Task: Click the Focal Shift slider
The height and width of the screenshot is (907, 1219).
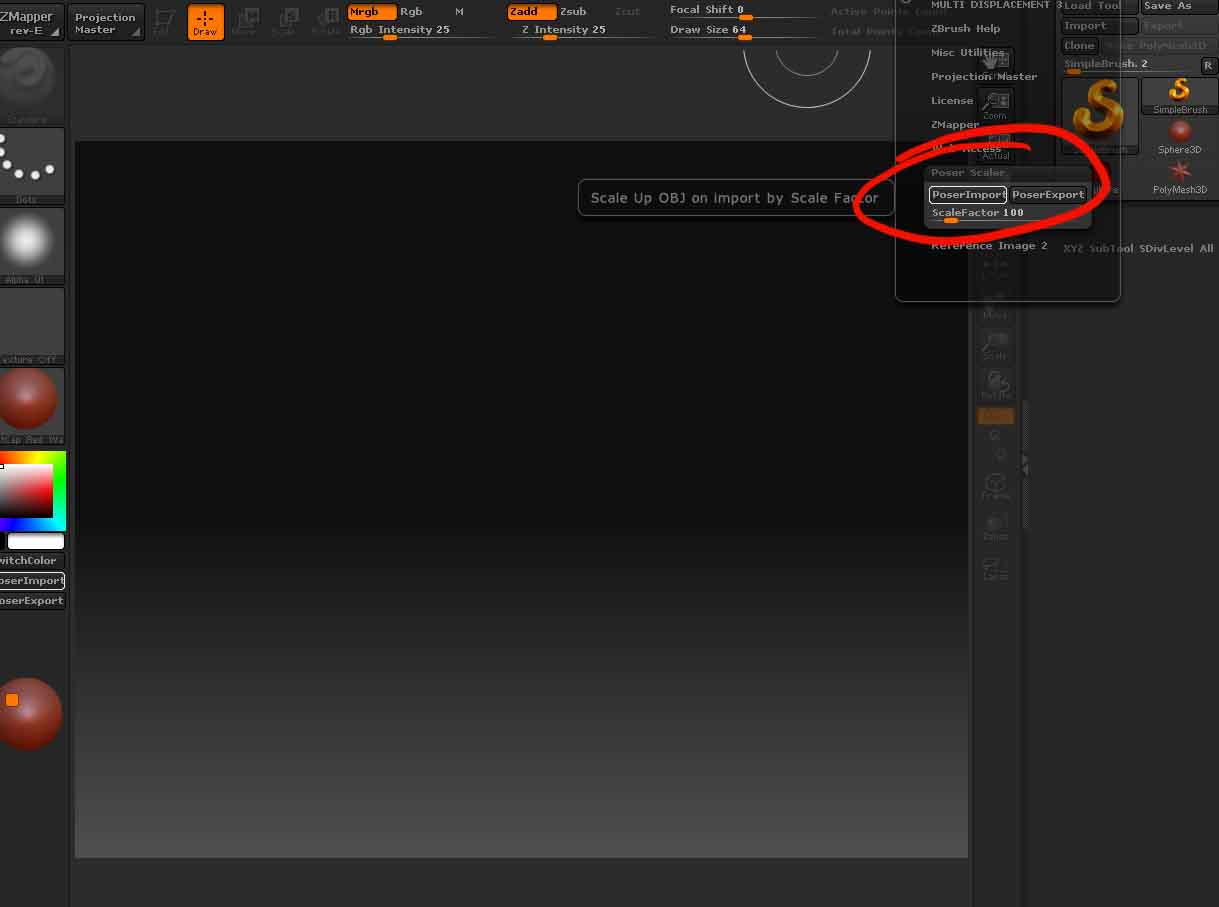Action: (x=741, y=11)
